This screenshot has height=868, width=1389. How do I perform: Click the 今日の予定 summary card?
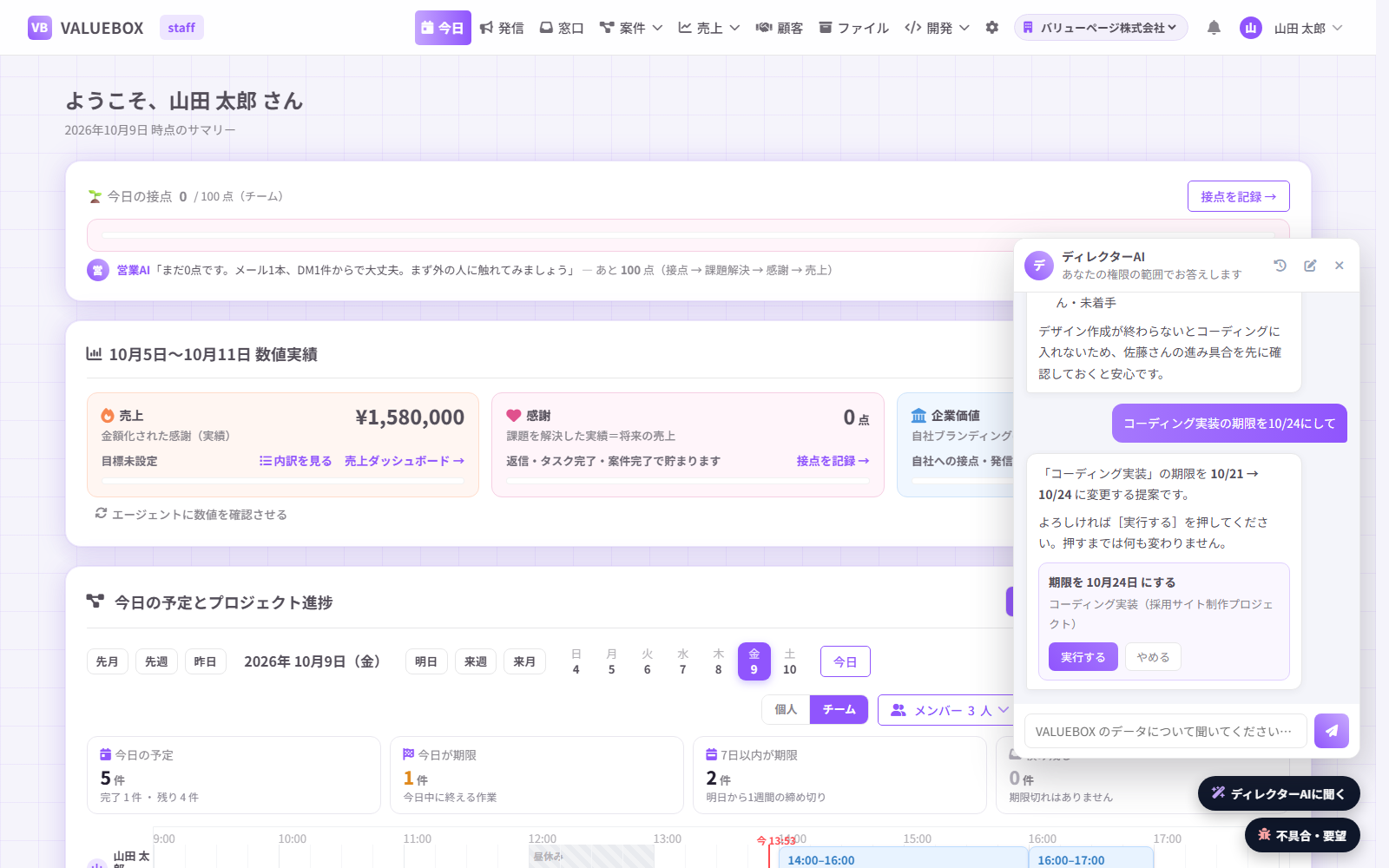(234, 775)
